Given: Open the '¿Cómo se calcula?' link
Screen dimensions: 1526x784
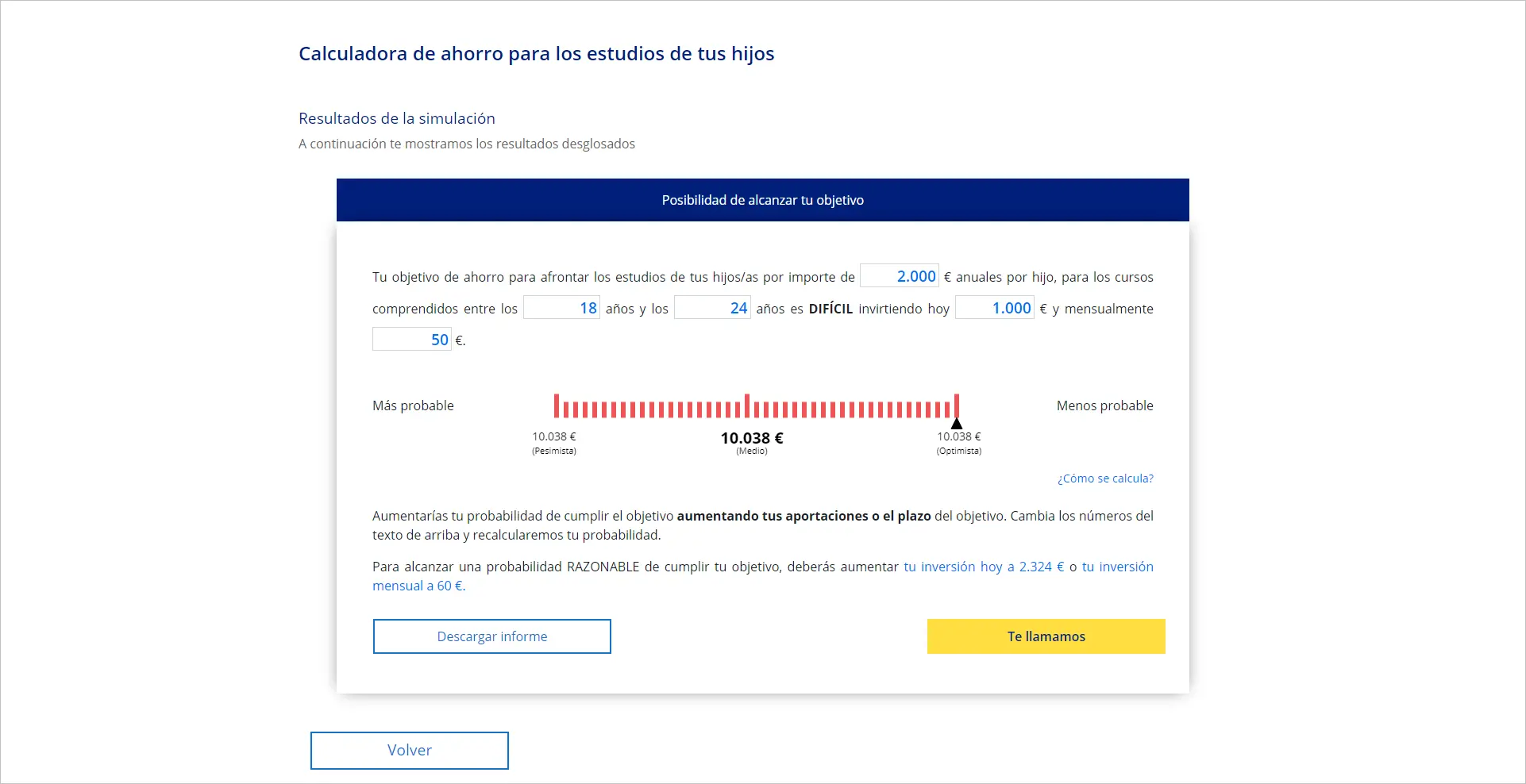Looking at the screenshot, I should [1105, 478].
